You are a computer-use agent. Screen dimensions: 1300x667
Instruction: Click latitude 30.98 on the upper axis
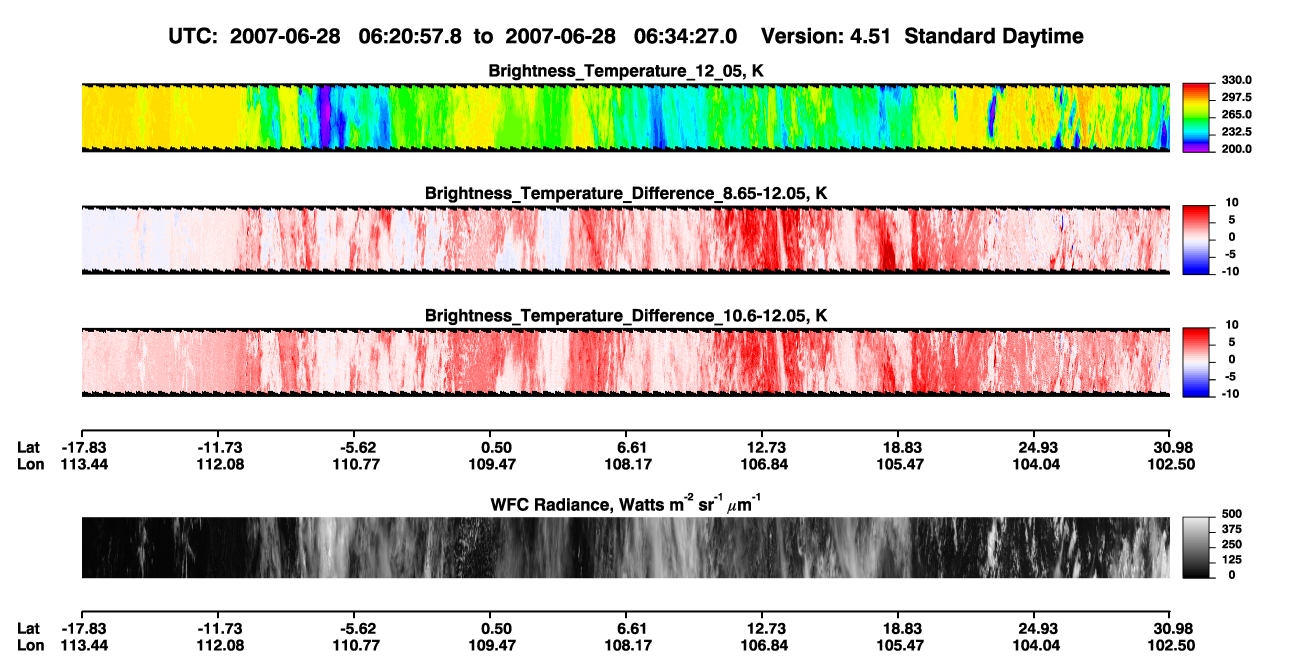(x=1174, y=448)
